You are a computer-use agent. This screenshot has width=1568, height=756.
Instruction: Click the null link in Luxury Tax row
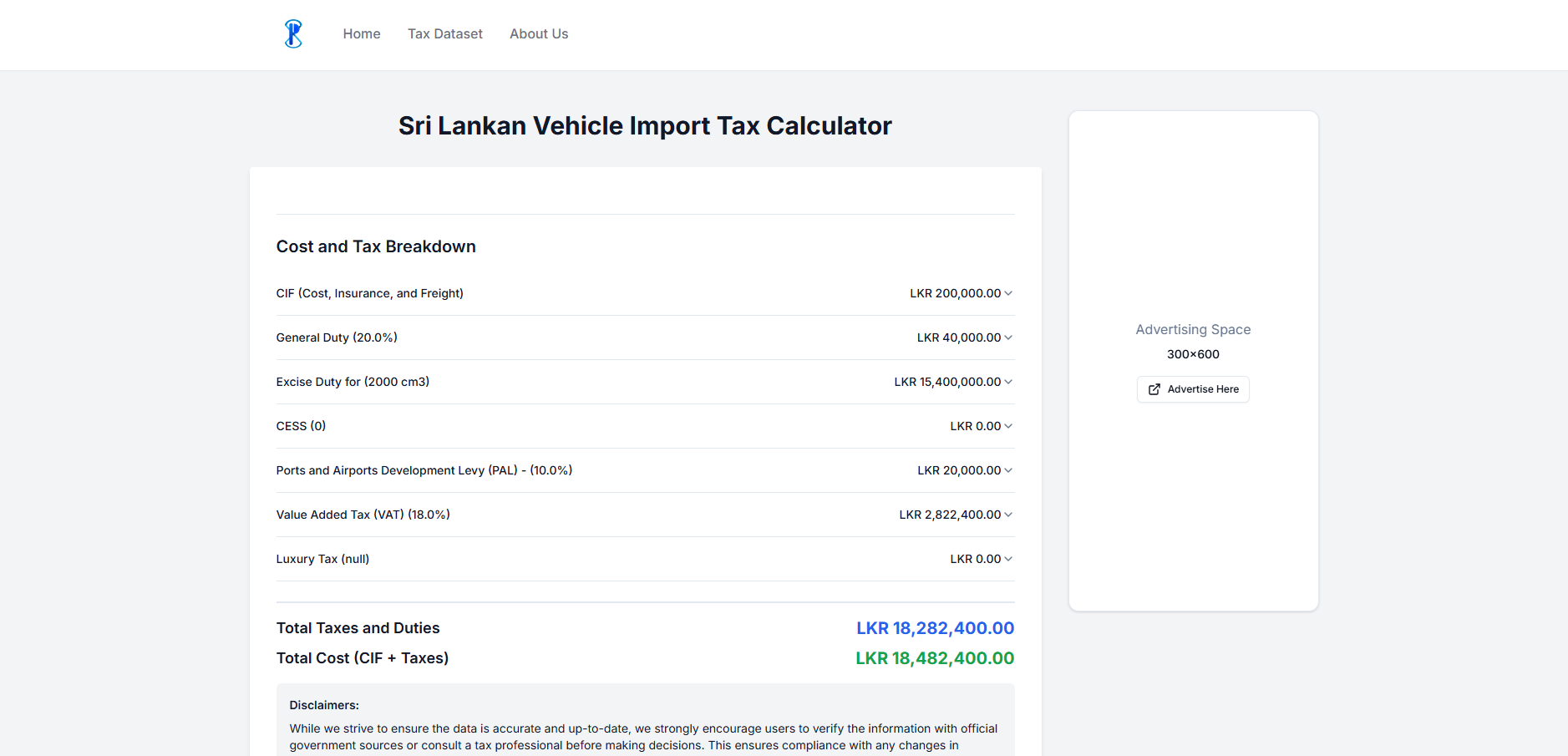(x=356, y=558)
